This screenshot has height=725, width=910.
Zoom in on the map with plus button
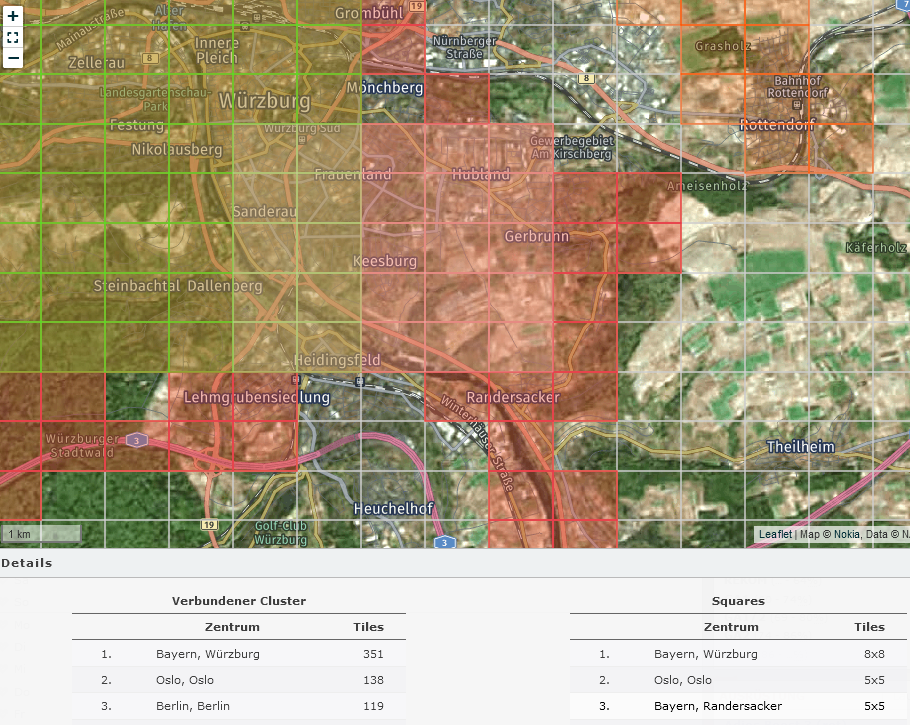[x=13, y=17]
